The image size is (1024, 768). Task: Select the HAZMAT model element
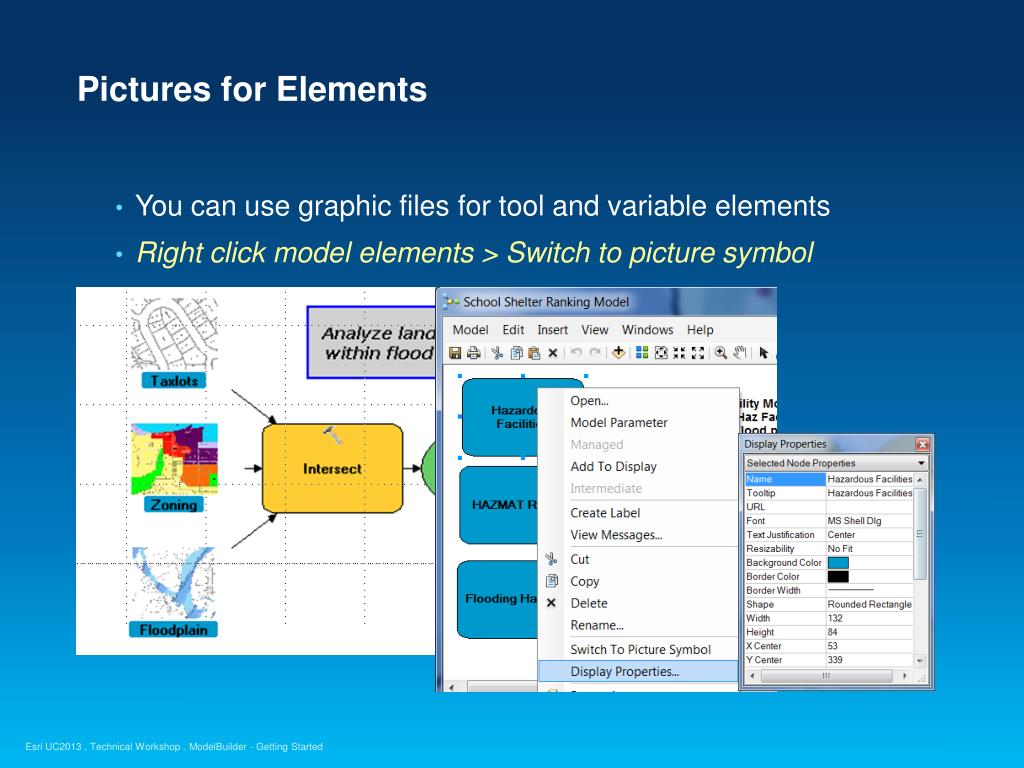tap(499, 504)
